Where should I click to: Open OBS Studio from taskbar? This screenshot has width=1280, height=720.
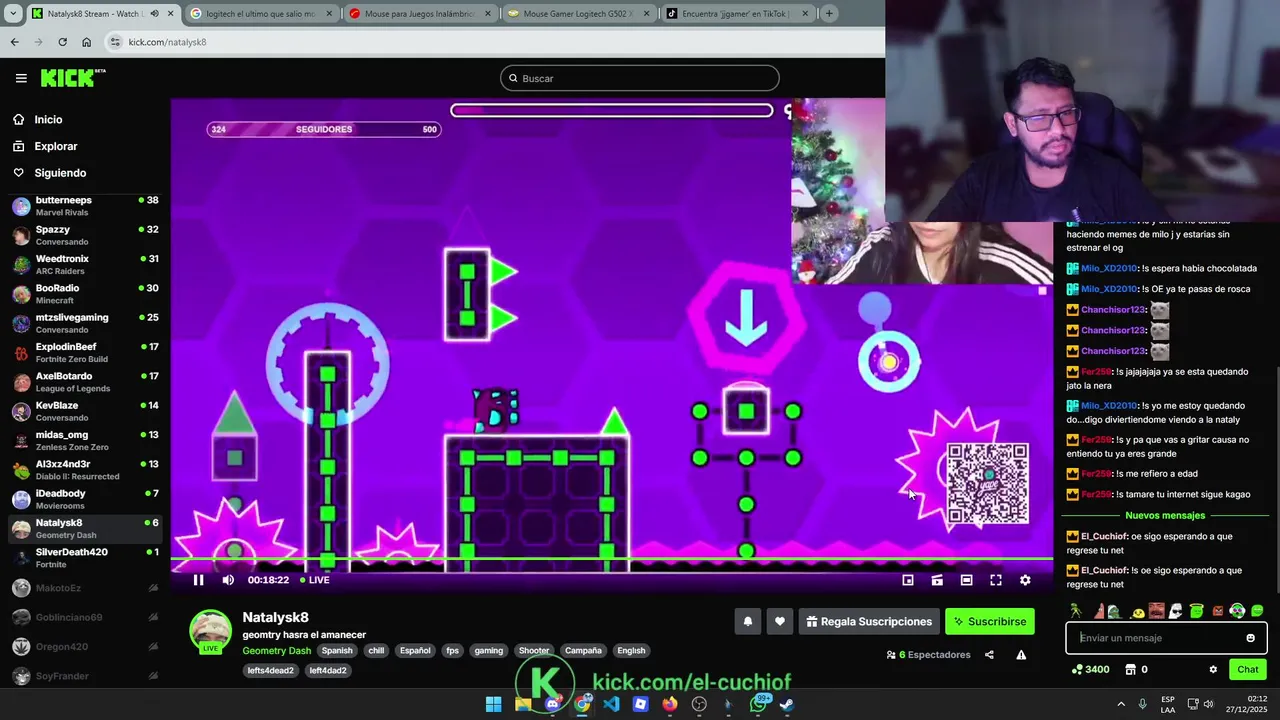[699, 704]
